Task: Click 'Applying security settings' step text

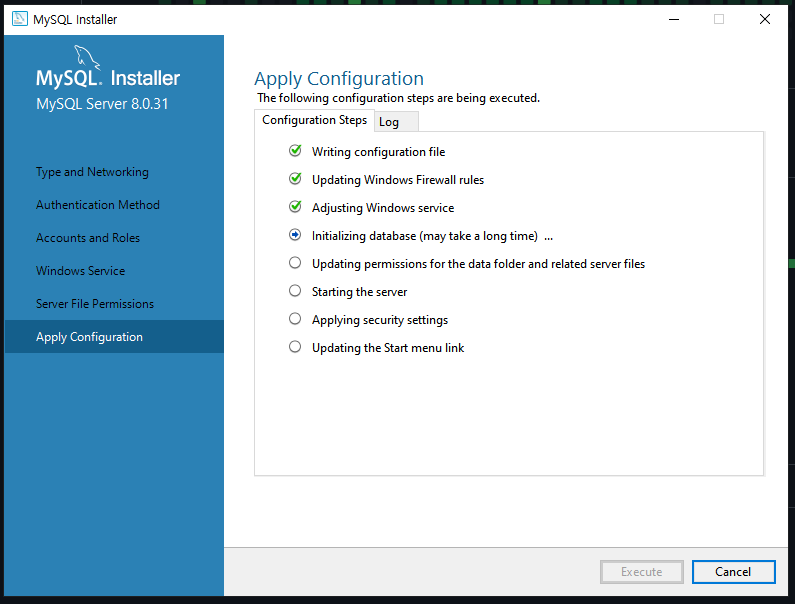Action: [380, 320]
